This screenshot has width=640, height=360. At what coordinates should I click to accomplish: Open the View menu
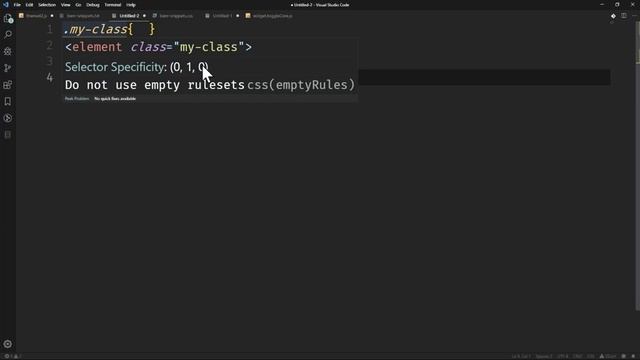point(66,5)
